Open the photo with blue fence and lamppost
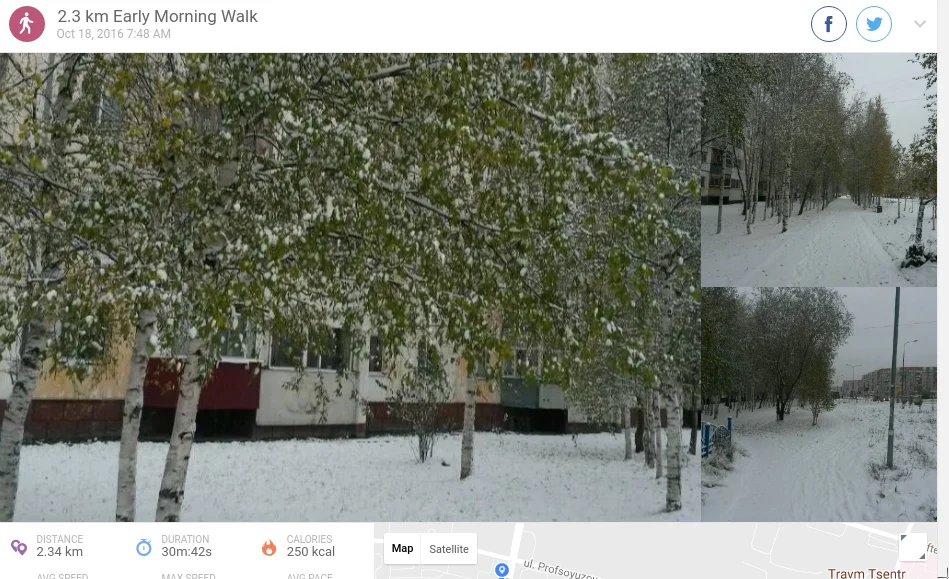 pos(819,405)
